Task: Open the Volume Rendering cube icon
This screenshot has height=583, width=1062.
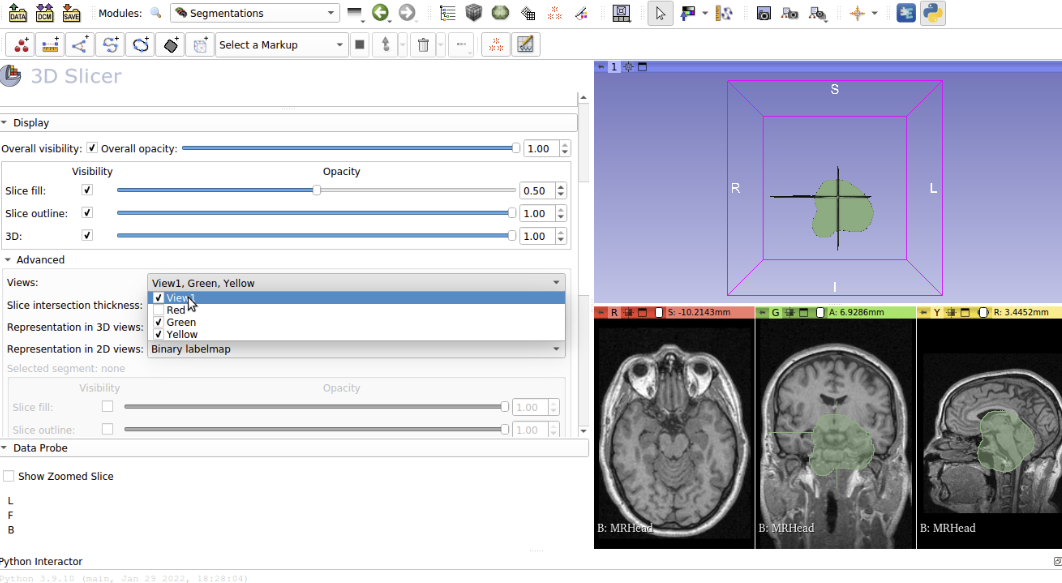Action: [473, 13]
